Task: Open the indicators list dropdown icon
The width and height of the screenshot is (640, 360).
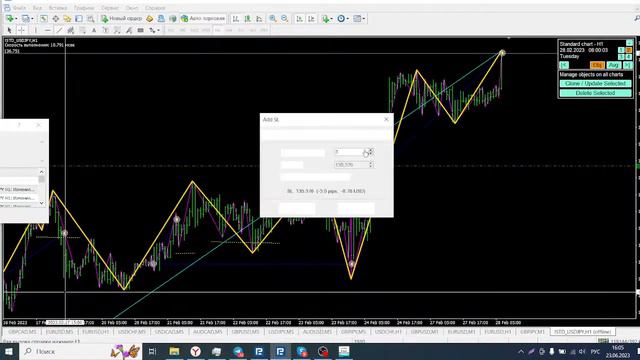Action: 327,18
